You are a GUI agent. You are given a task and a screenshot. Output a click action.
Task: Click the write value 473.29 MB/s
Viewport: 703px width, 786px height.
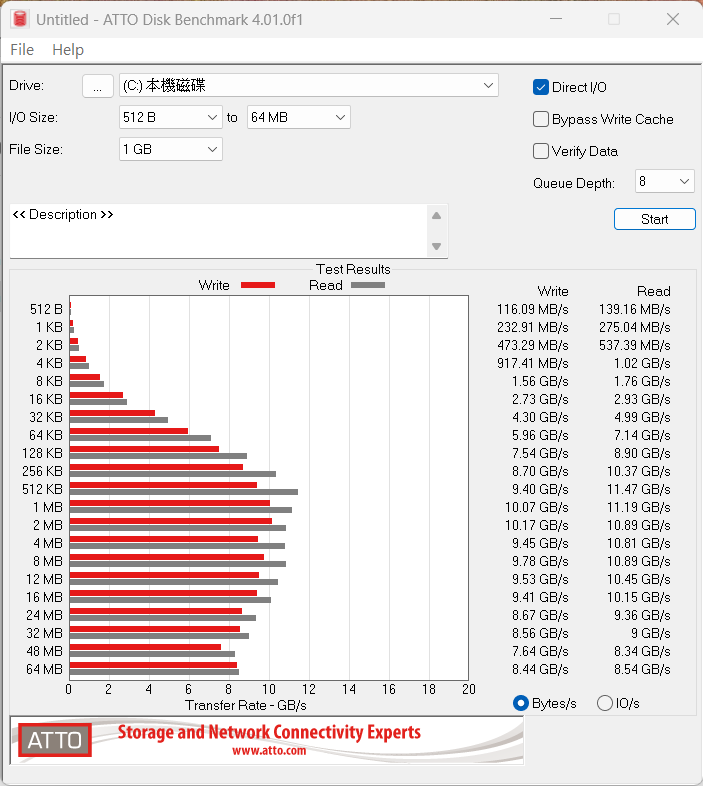pyautogui.click(x=533, y=345)
